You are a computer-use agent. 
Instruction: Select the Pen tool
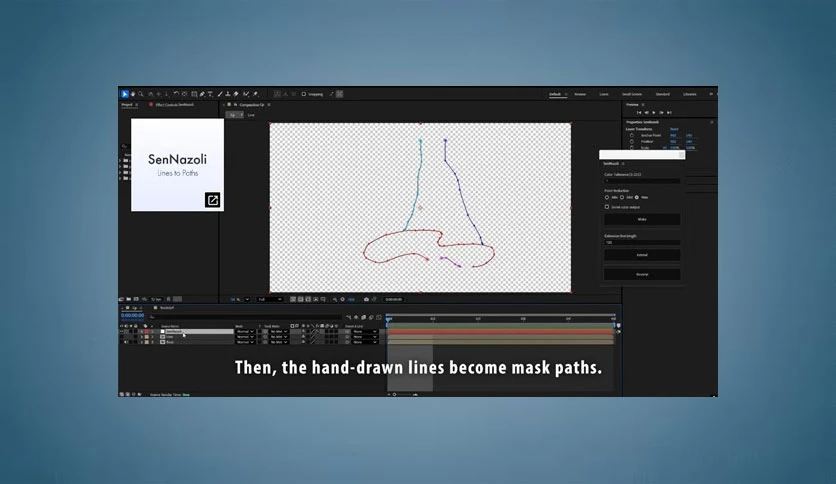[x=202, y=94]
